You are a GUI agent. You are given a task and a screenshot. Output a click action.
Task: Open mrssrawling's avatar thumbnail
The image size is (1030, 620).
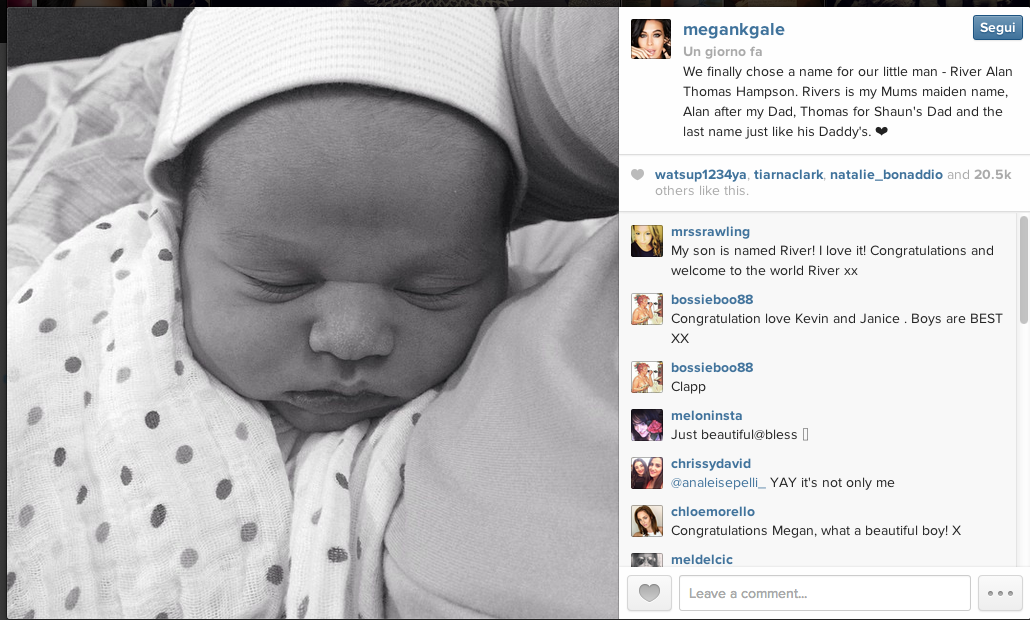tap(647, 241)
